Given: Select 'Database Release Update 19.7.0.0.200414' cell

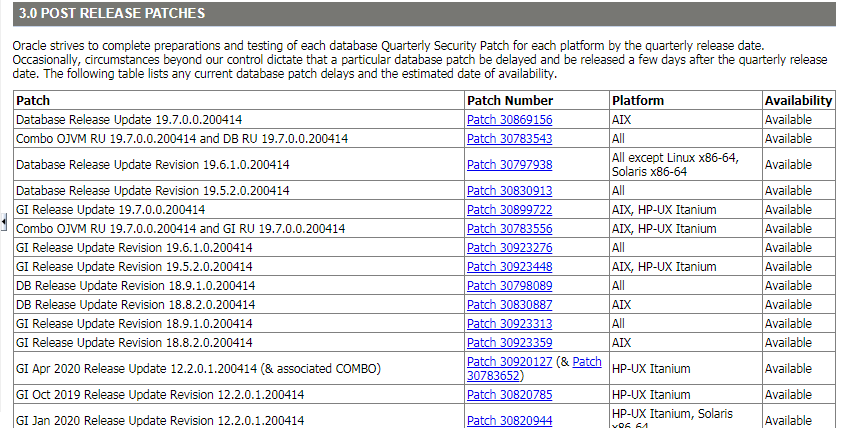Looking at the screenshot, I should [239, 120].
